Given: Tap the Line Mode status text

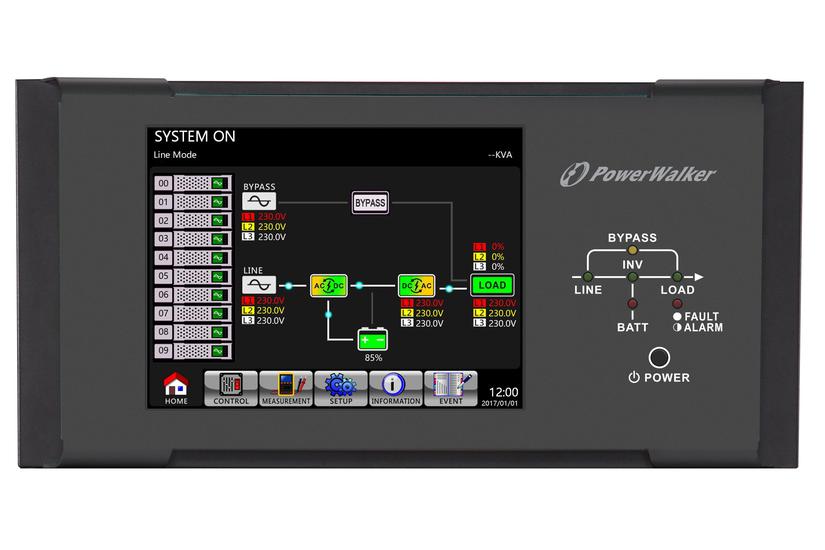Looking at the screenshot, I should click(x=175, y=155).
